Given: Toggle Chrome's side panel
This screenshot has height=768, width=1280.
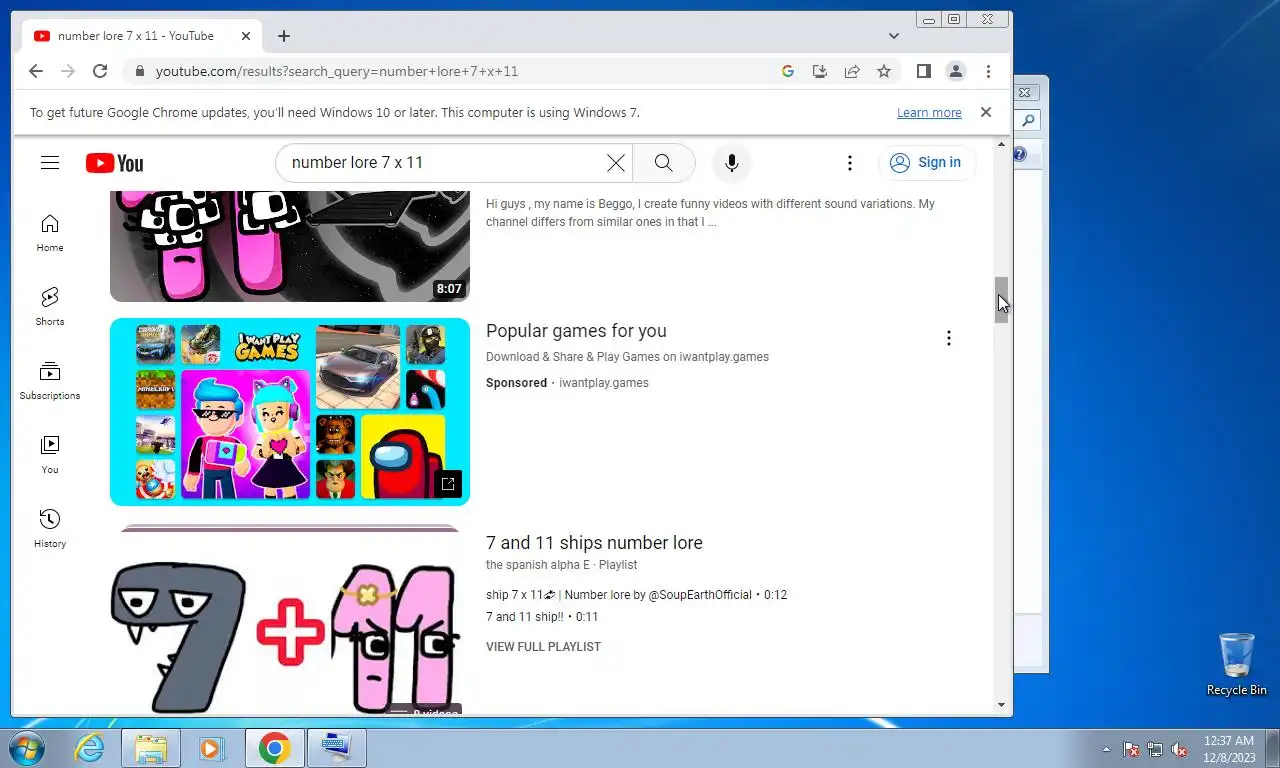Looking at the screenshot, I should tap(924, 71).
